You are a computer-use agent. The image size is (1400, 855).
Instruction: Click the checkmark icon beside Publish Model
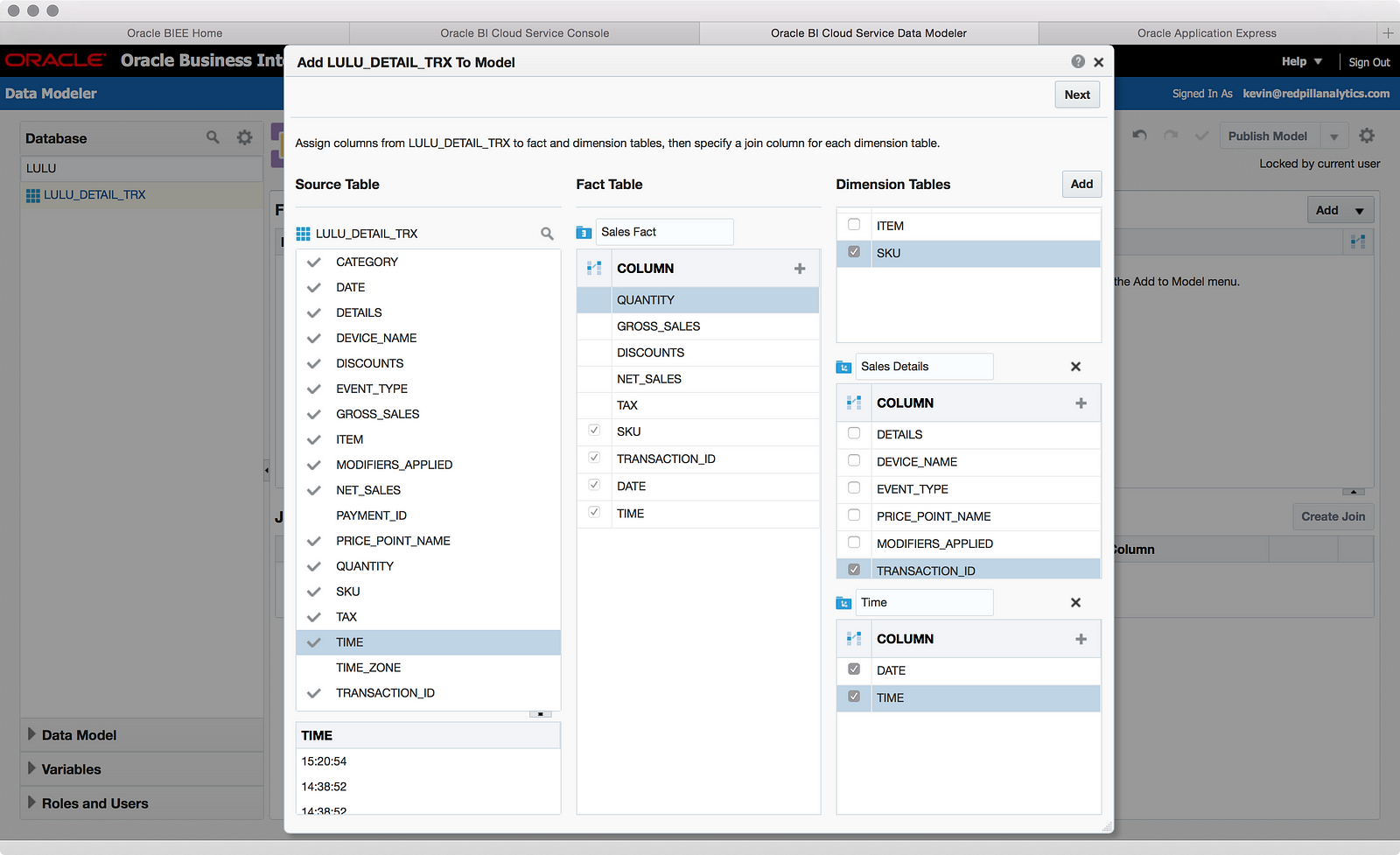pos(1202,136)
